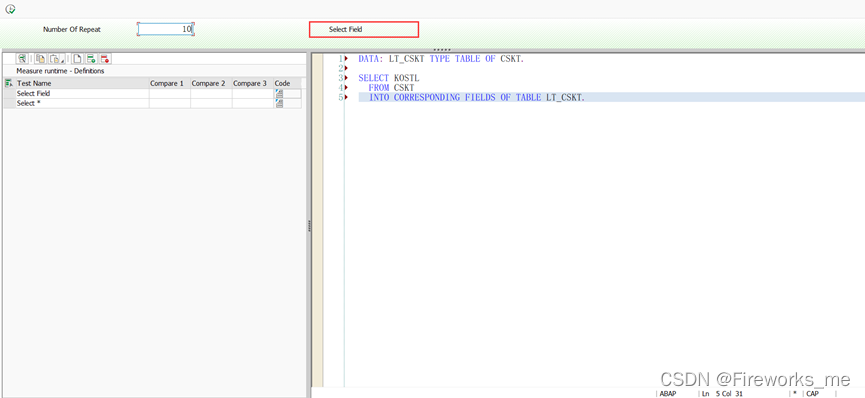Click the Select Field title box
This screenshot has width=865, height=398.
(364, 29)
